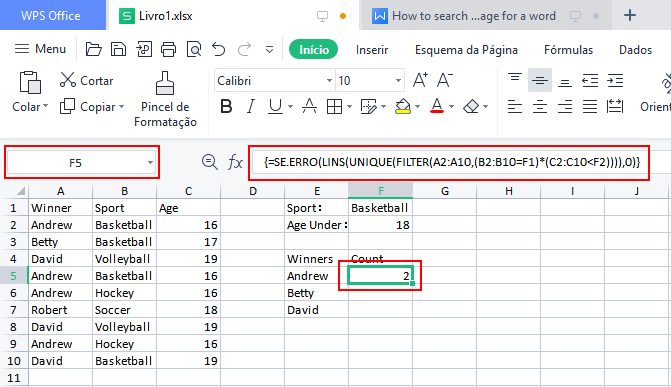The width and height of the screenshot is (671, 387).
Task: Select cell E5 with Andrew
Action: [317, 276]
